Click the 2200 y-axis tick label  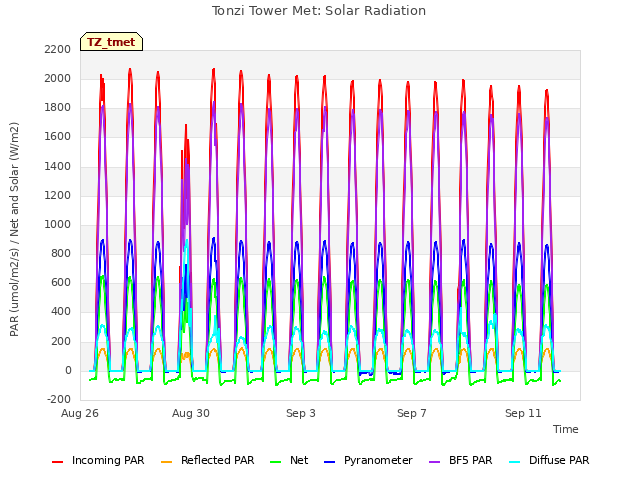tap(58, 49)
